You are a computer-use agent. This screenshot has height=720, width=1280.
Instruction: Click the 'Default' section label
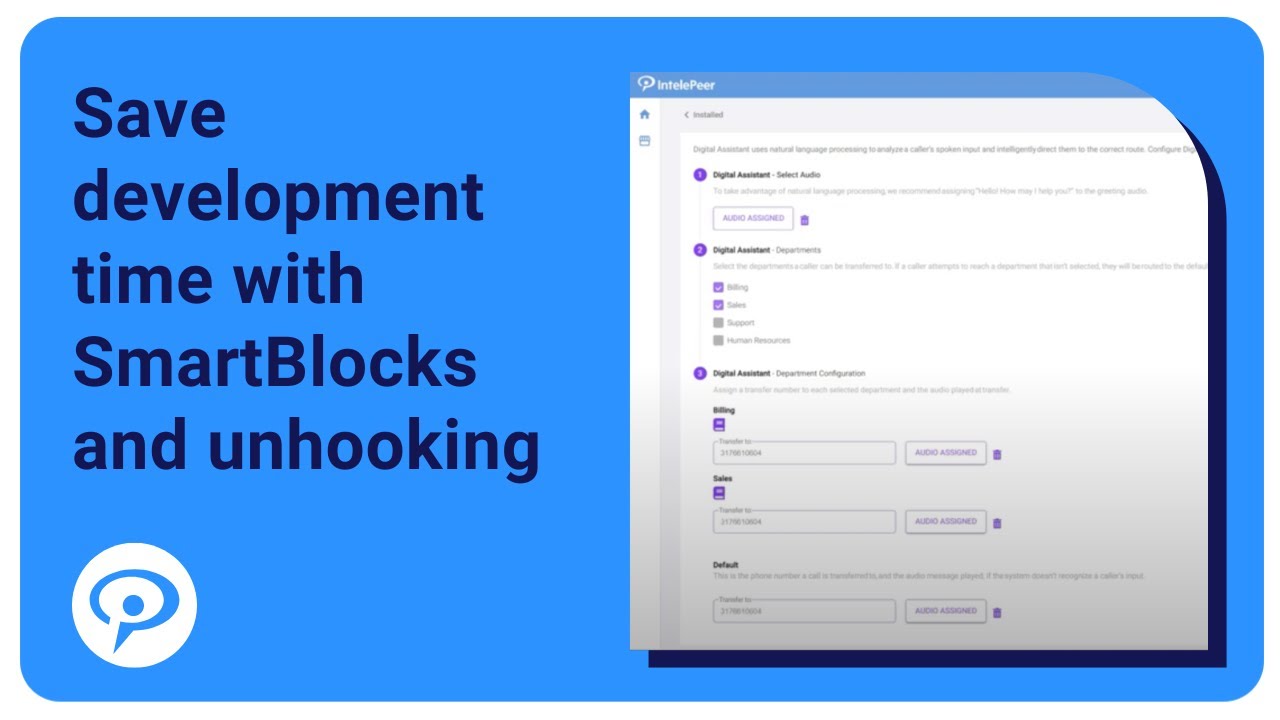point(726,565)
